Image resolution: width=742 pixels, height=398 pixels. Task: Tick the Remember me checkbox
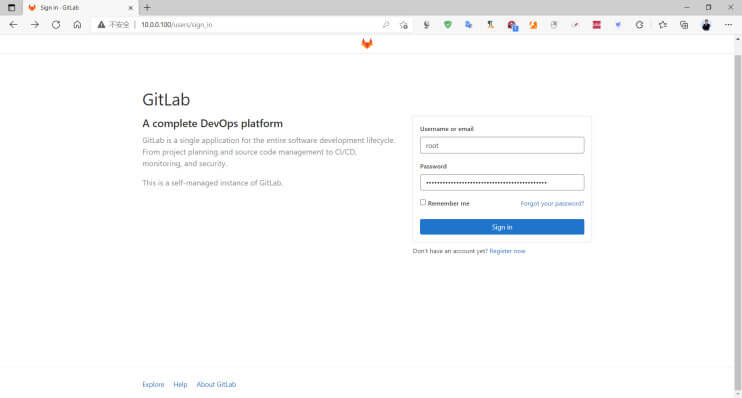pos(423,203)
